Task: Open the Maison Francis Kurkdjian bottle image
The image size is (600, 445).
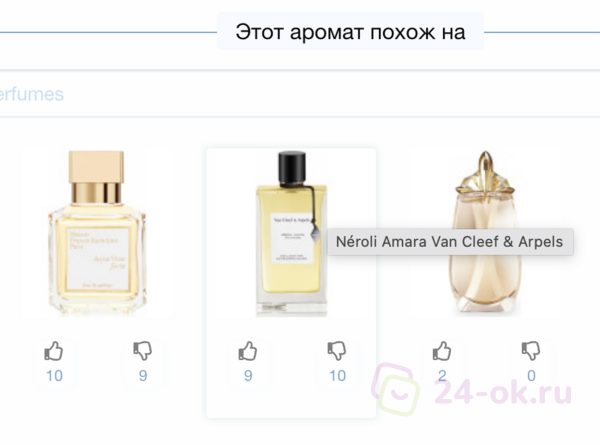Action: tap(97, 233)
